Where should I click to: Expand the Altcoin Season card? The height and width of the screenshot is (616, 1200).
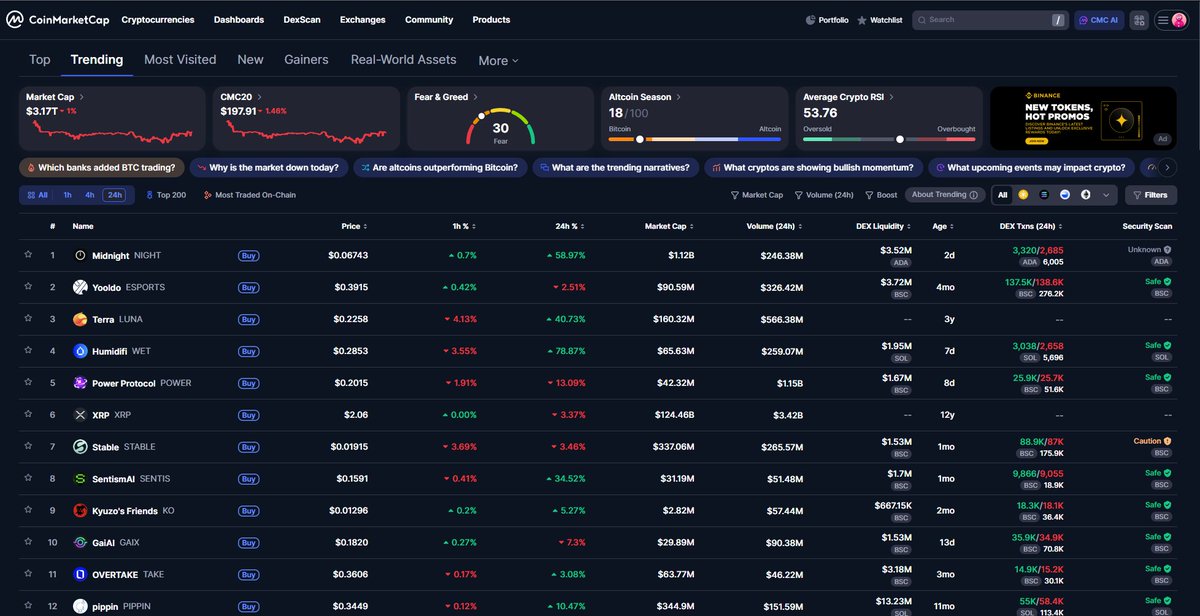tap(679, 97)
